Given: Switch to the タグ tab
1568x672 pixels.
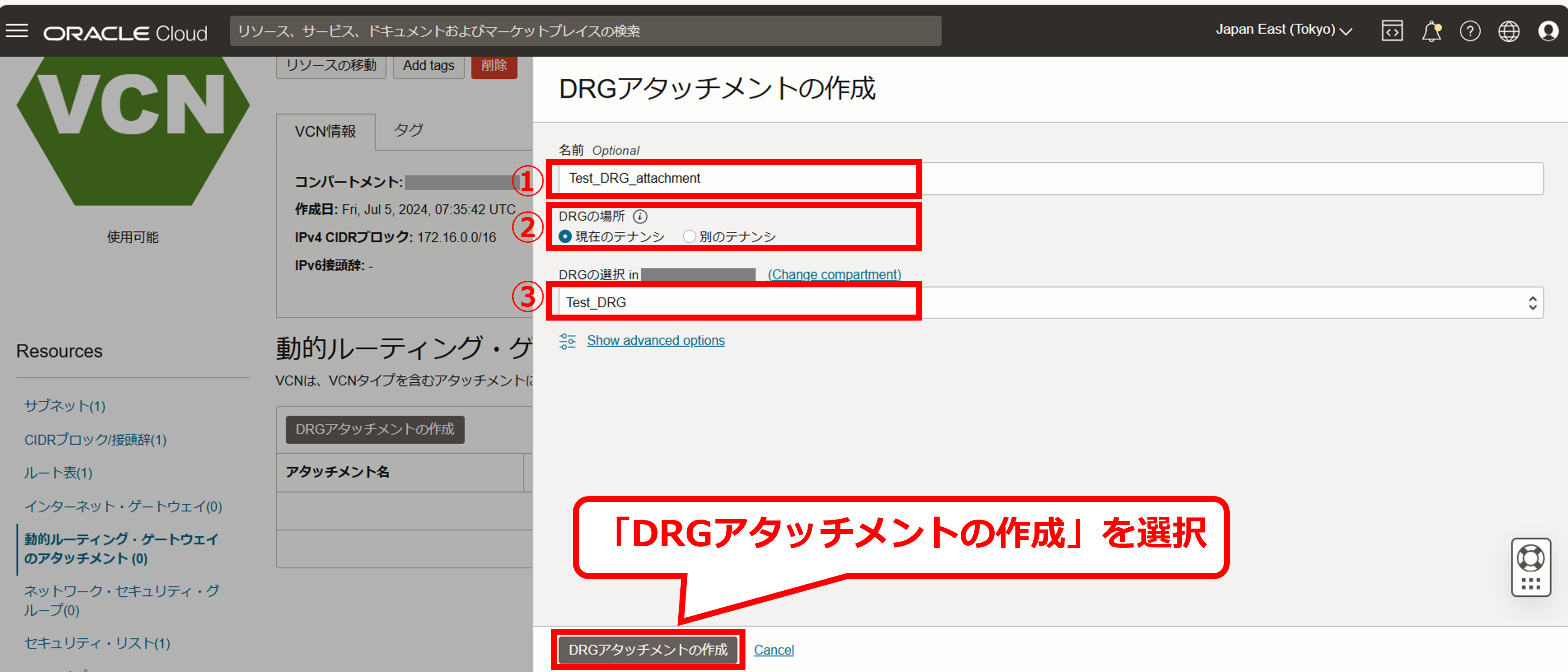Looking at the screenshot, I should coord(408,130).
